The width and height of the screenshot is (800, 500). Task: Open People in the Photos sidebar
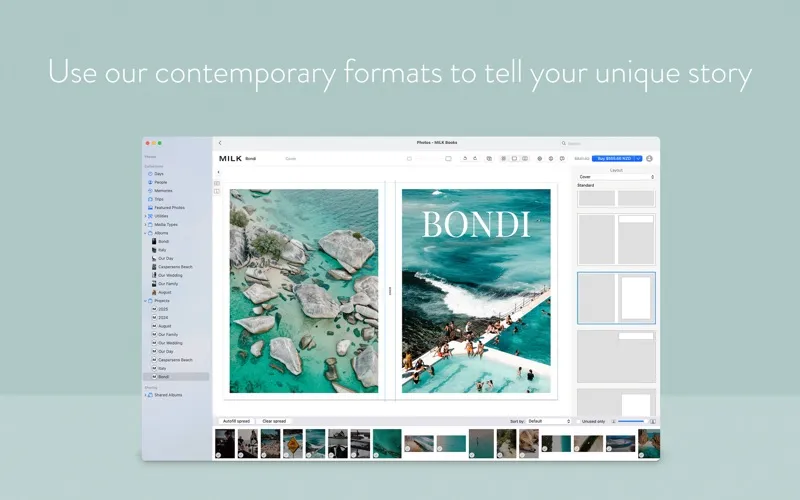[x=161, y=182]
